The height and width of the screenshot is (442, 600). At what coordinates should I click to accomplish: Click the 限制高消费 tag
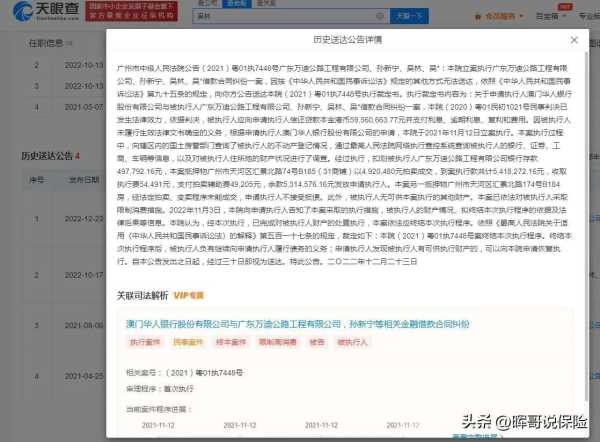coord(278,342)
